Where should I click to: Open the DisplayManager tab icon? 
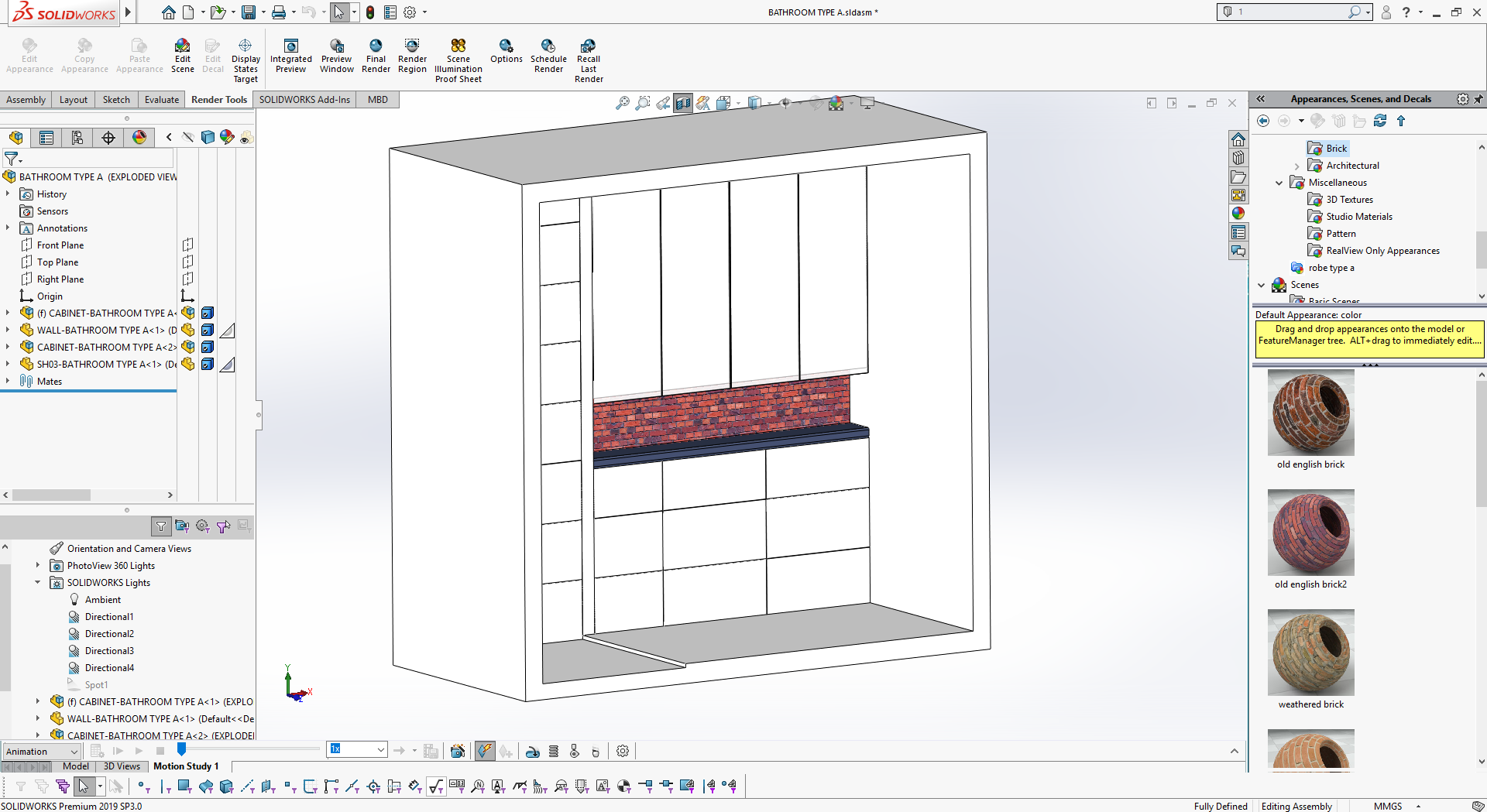click(139, 138)
